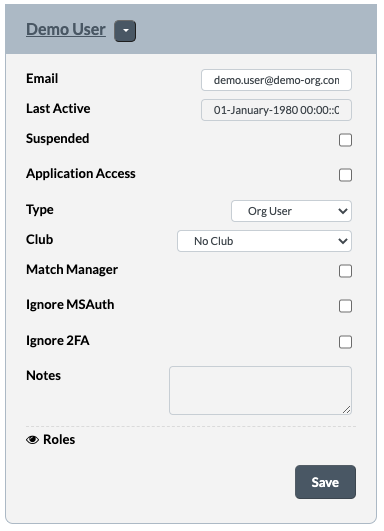Enable the Application Access checkbox
The height and width of the screenshot is (531, 384).
(x=345, y=175)
